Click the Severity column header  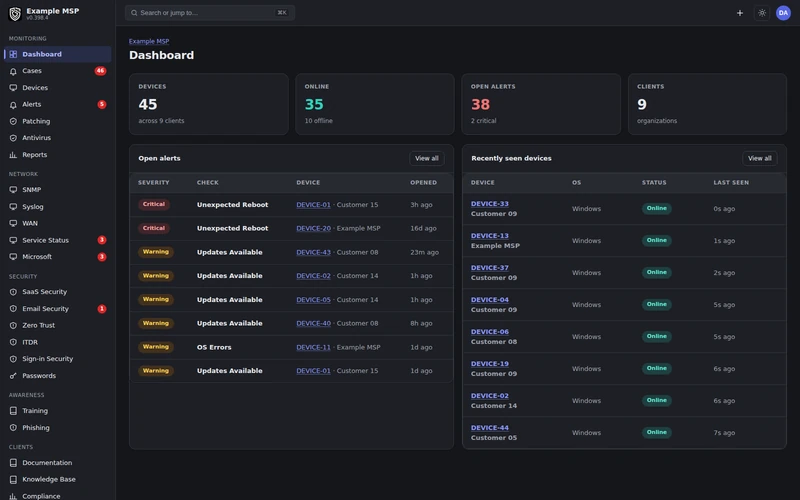[x=154, y=183]
